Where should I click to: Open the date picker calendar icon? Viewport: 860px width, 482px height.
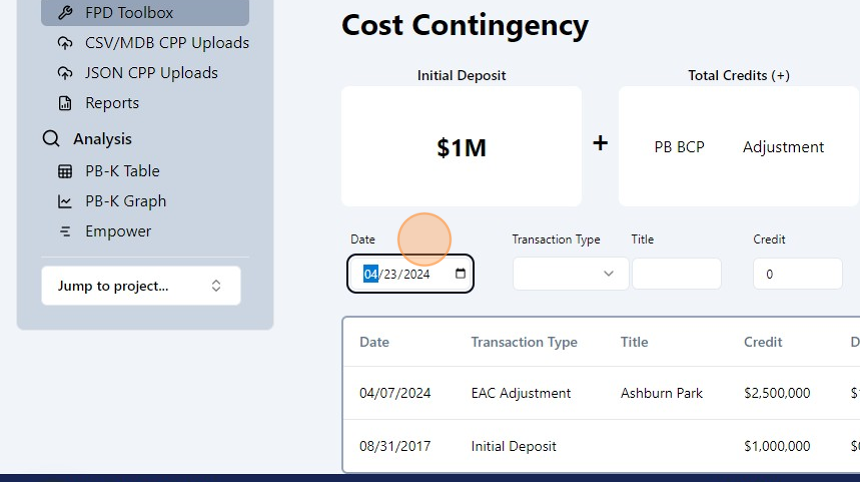pyautogui.click(x=460, y=274)
